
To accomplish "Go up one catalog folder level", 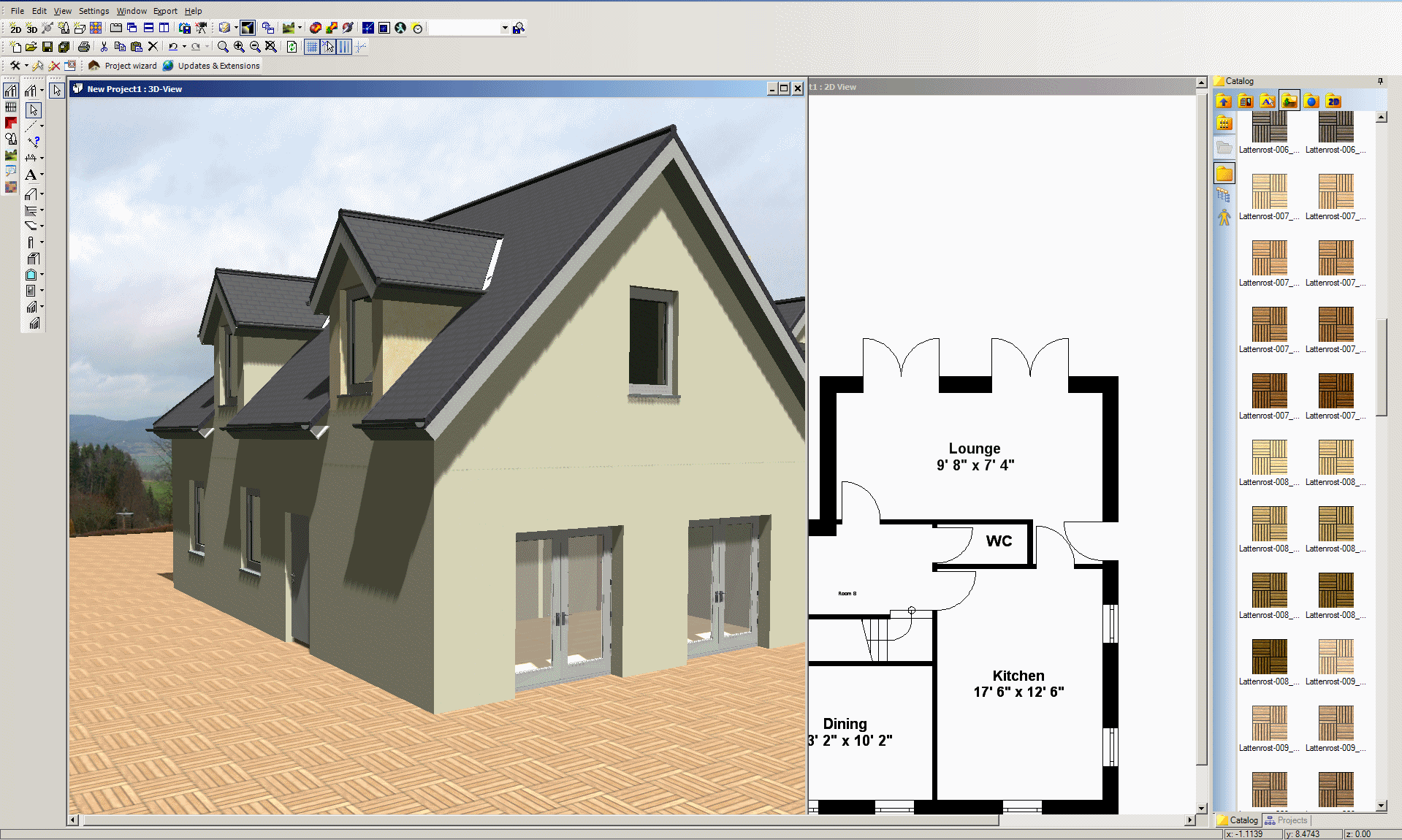I will (1224, 102).
